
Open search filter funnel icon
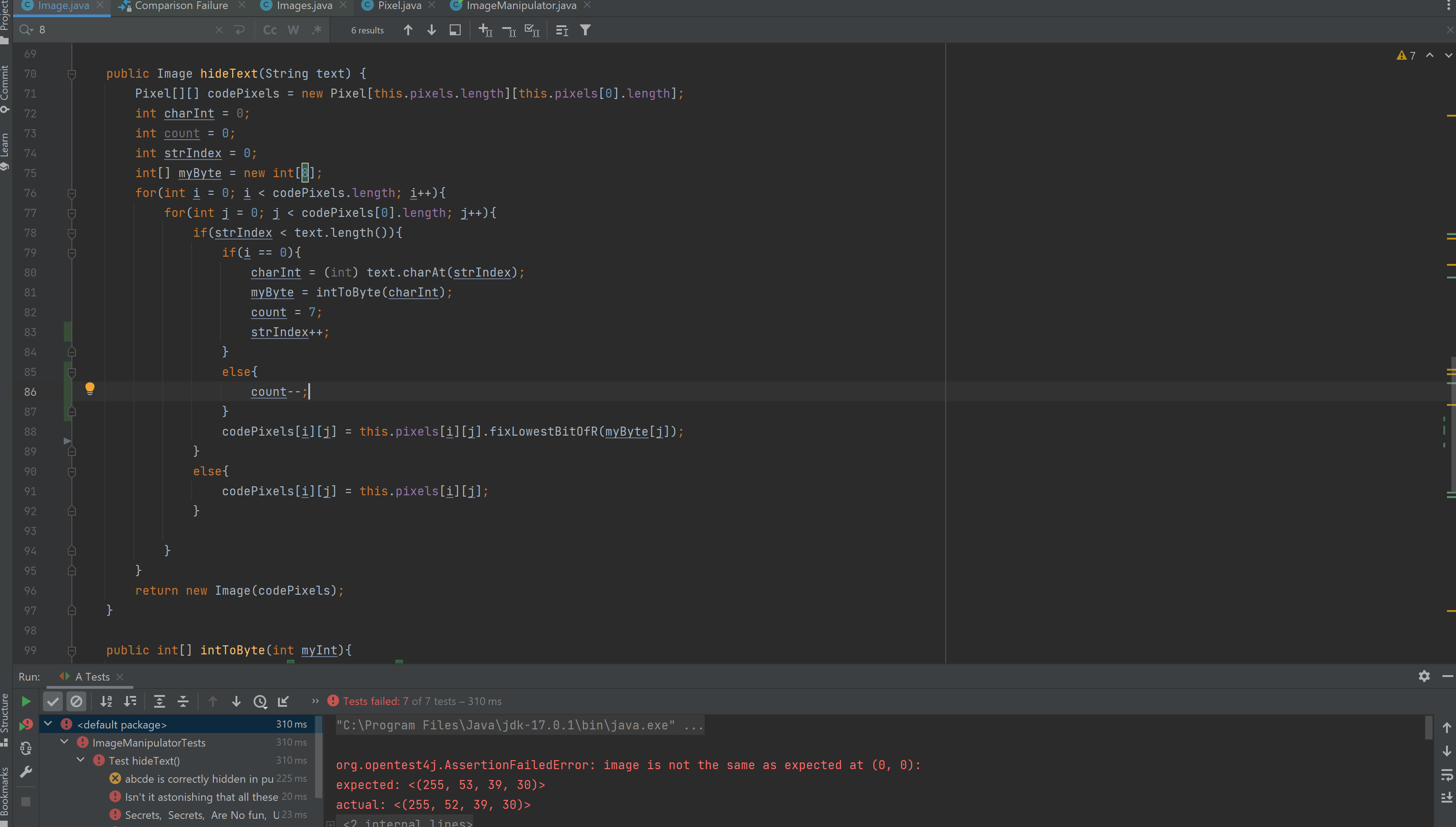click(x=585, y=30)
